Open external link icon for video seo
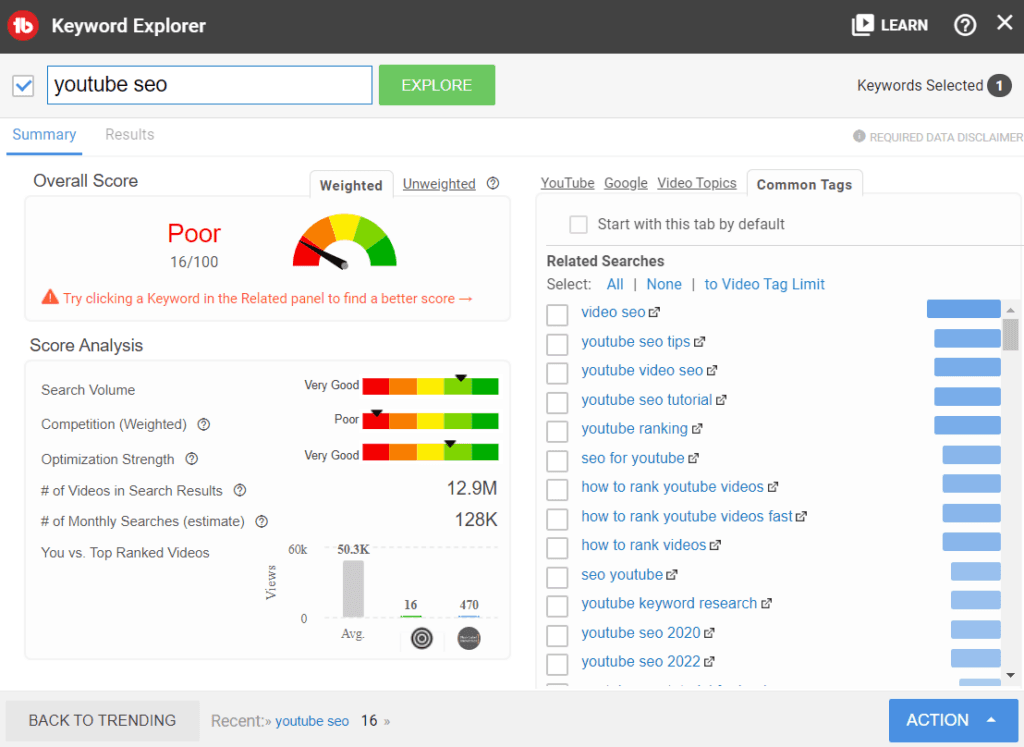This screenshot has width=1024, height=747. click(654, 313)
